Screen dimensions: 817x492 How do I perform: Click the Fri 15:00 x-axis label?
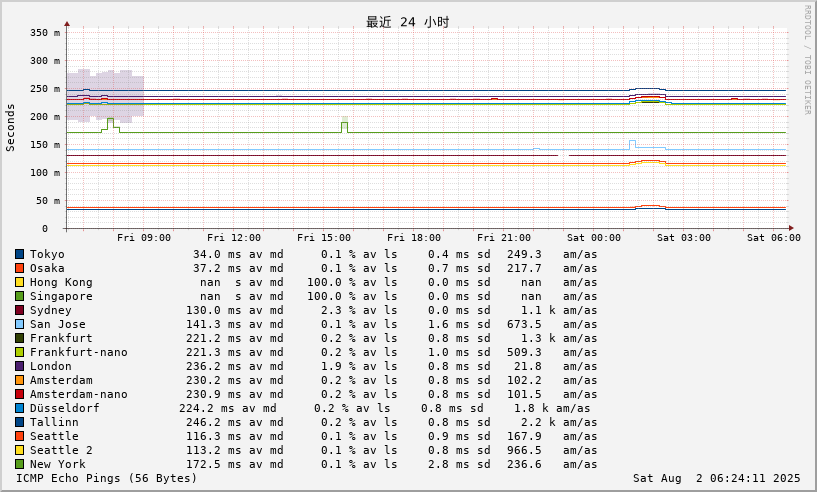(x=324, y=238)
